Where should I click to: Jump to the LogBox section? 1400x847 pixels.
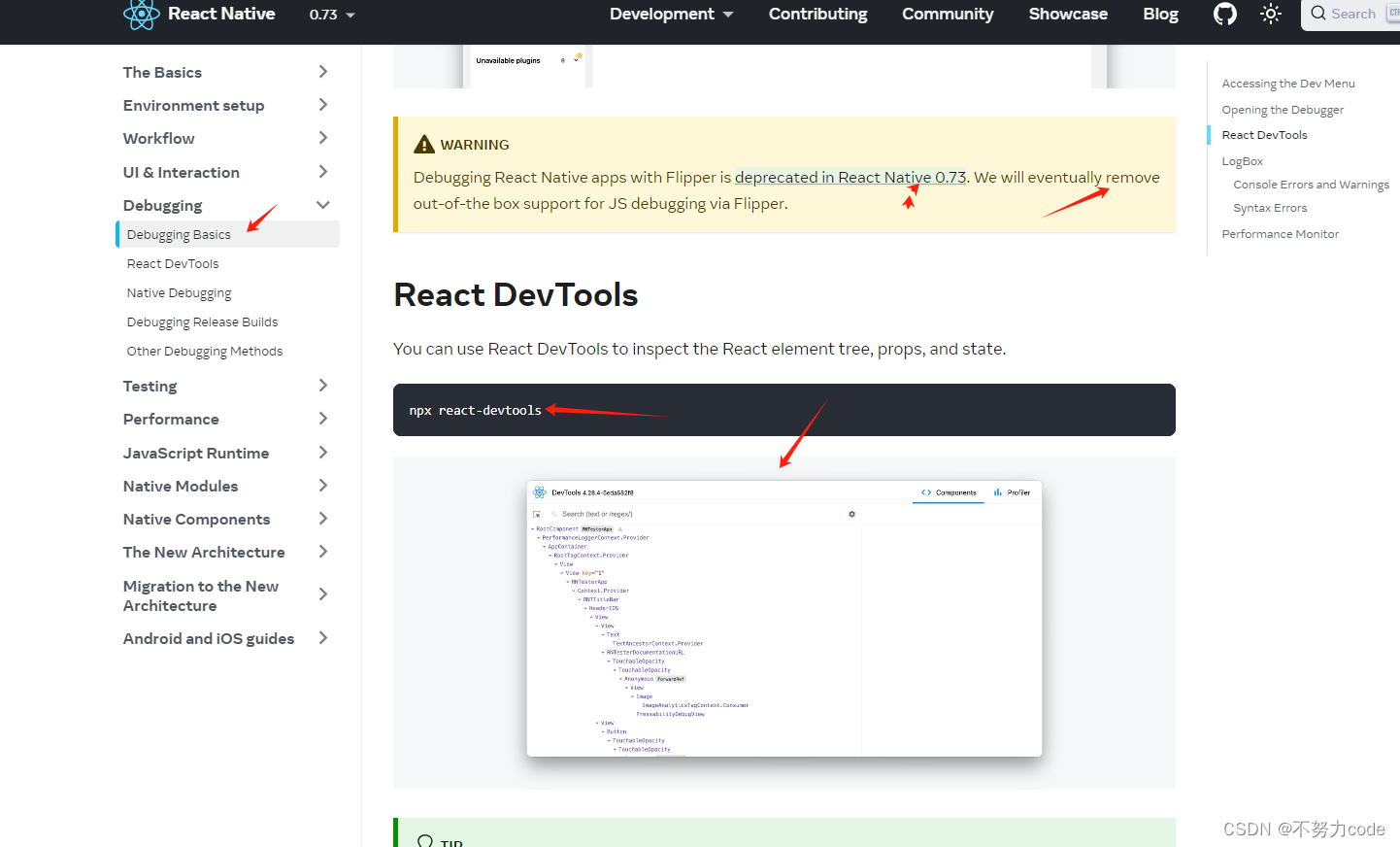1242,161
